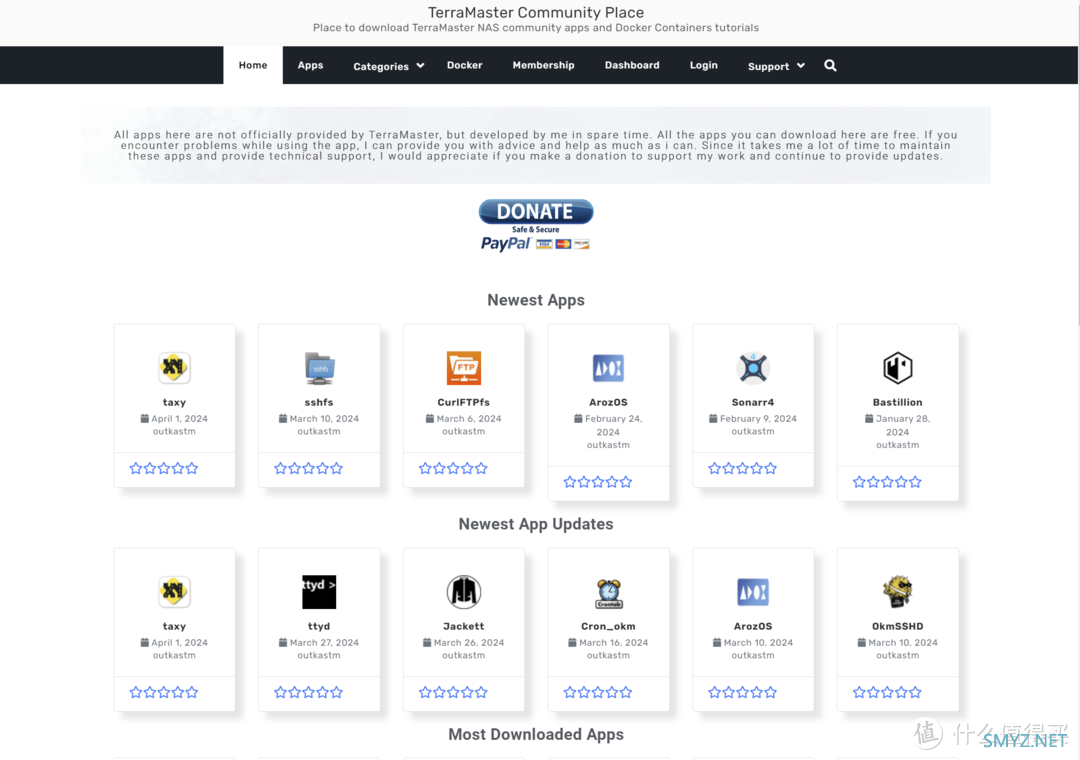Open the ttyd app name link
The image size is (1080, 760).
319,626
